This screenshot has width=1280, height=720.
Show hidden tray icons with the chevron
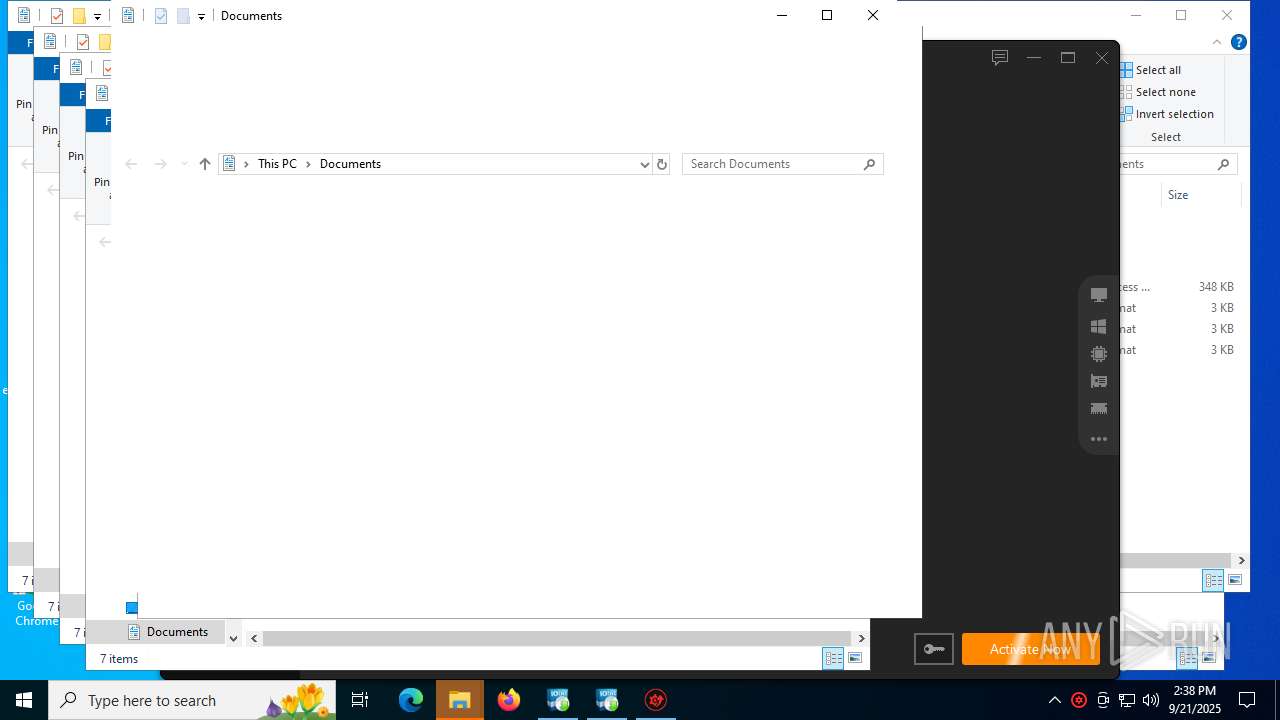pyautogui.click(x=1054, y=700)
